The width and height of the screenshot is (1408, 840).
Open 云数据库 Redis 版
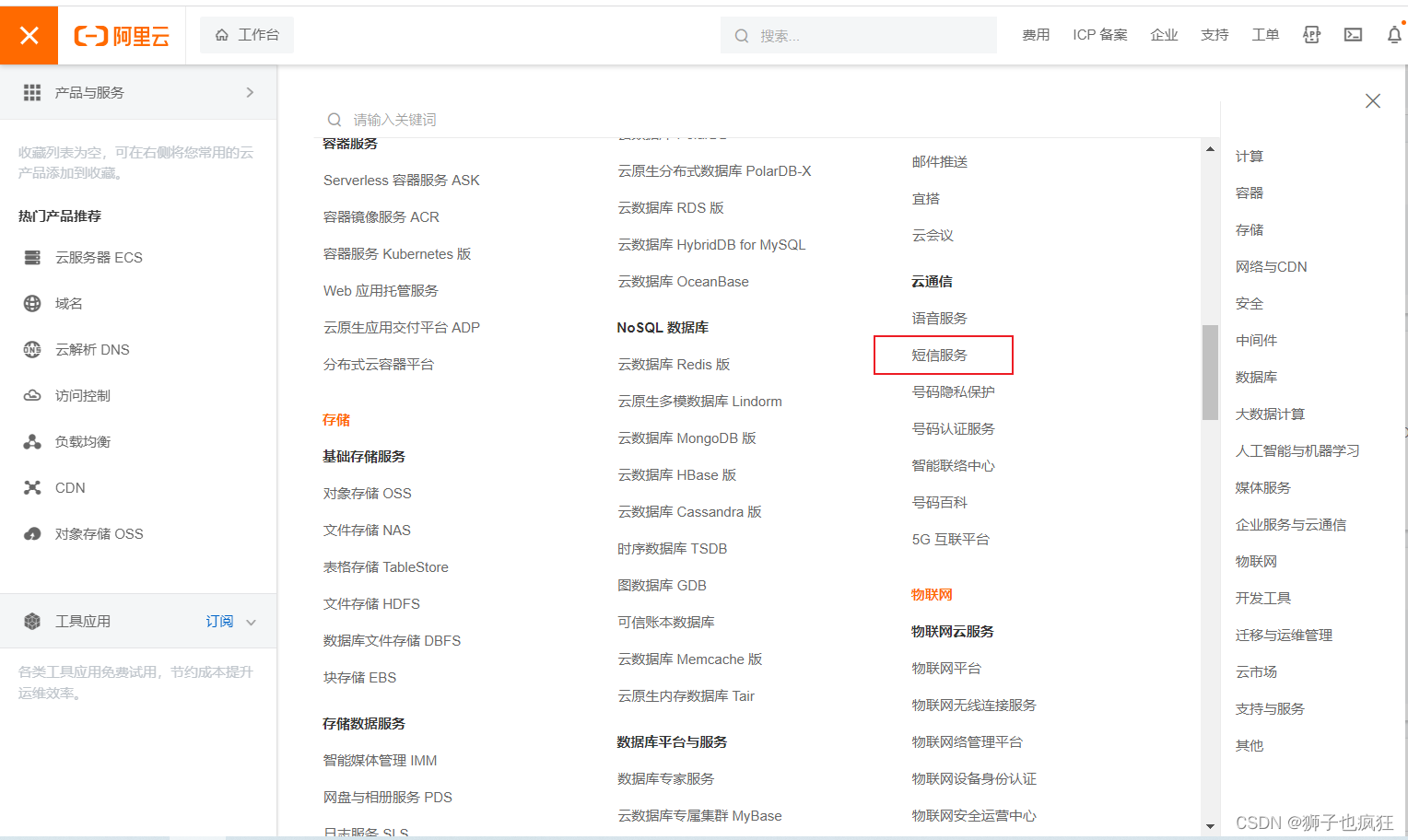click(674, 364)
